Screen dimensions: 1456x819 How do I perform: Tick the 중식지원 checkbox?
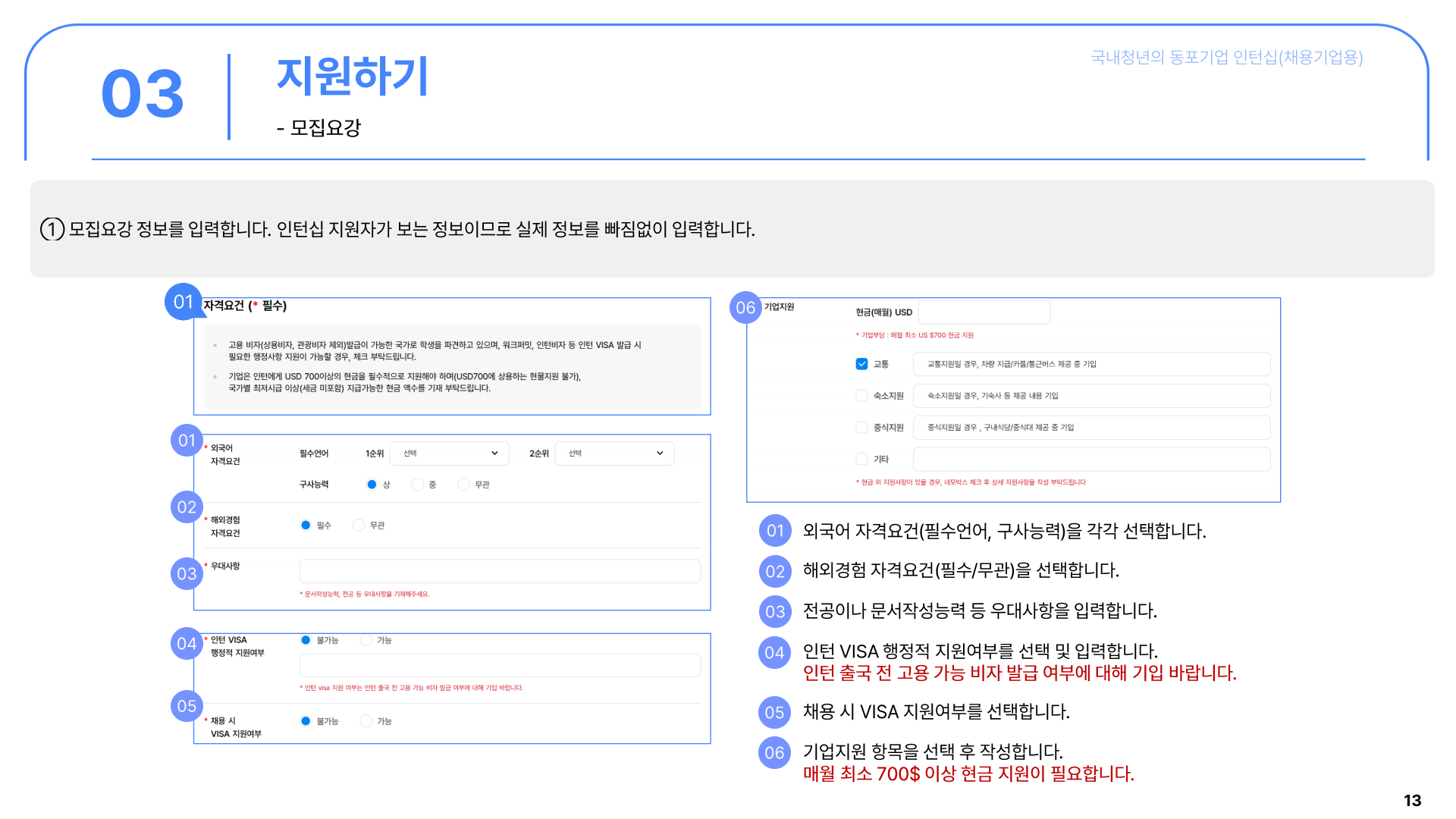pos(861,428)
